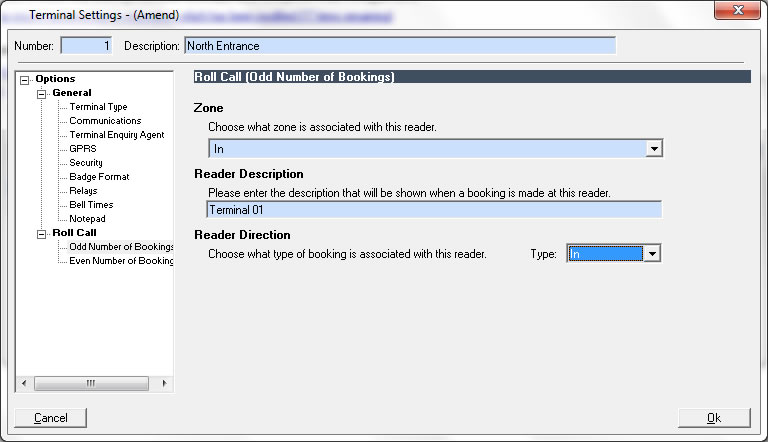This screenshot has width=768, height=442.
Task: Collapse the Options root tree node
Action: pos(26,80)
